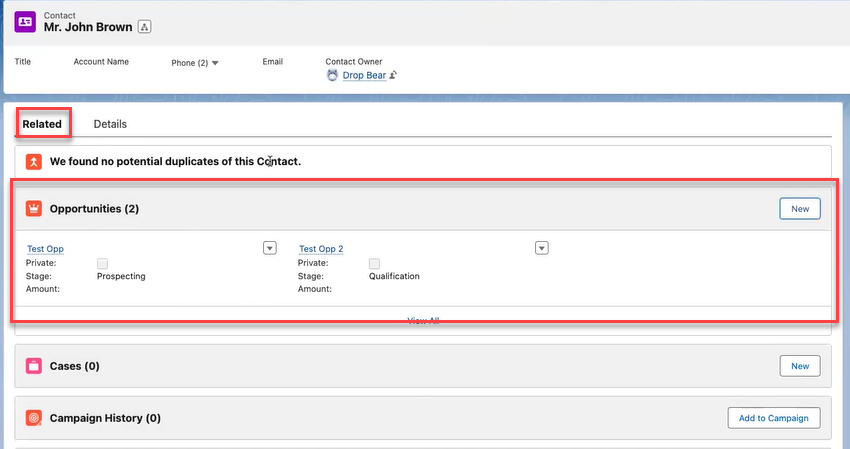
Task: Click the Drop Bear owner avatar icon
Action: coord(333,75)
